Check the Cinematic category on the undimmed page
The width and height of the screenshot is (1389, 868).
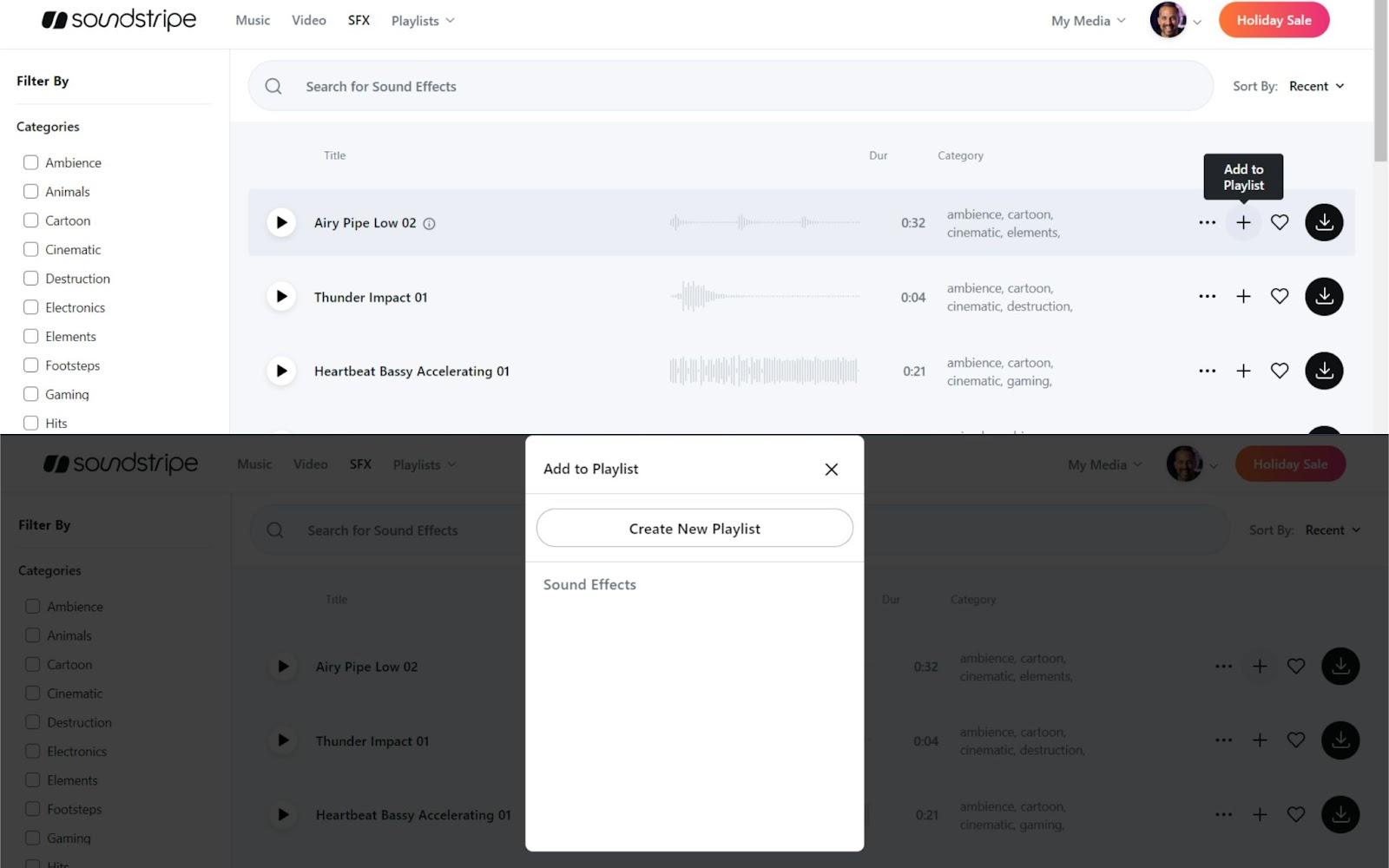click(x=31, y=249)
